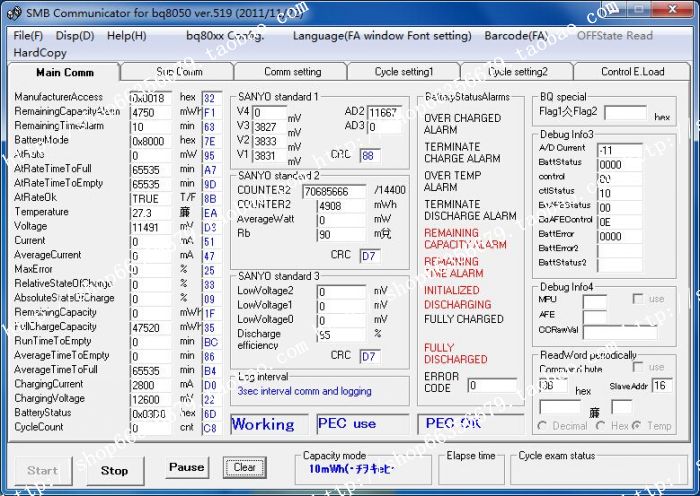This screenshot has height=496, width=700.
Task: Click the HardCopy menu item
Action: coord(40,53)
